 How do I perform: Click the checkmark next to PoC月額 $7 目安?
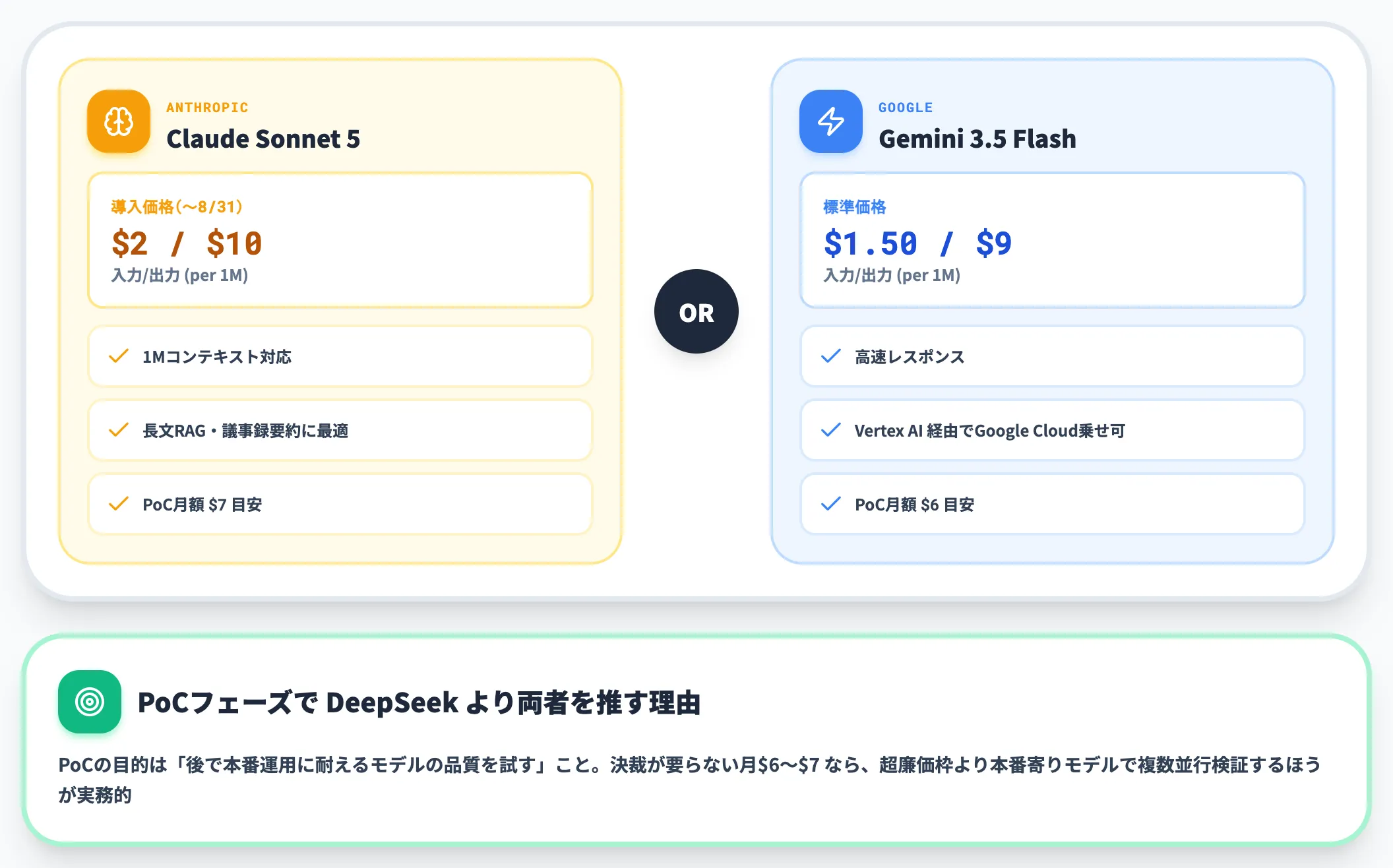coord(119,505)
